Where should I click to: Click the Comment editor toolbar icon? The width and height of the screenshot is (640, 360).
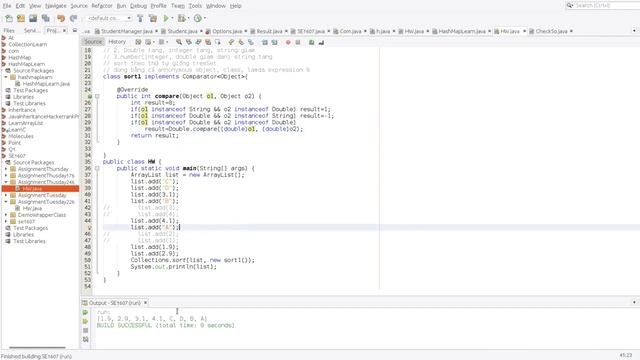311,42
